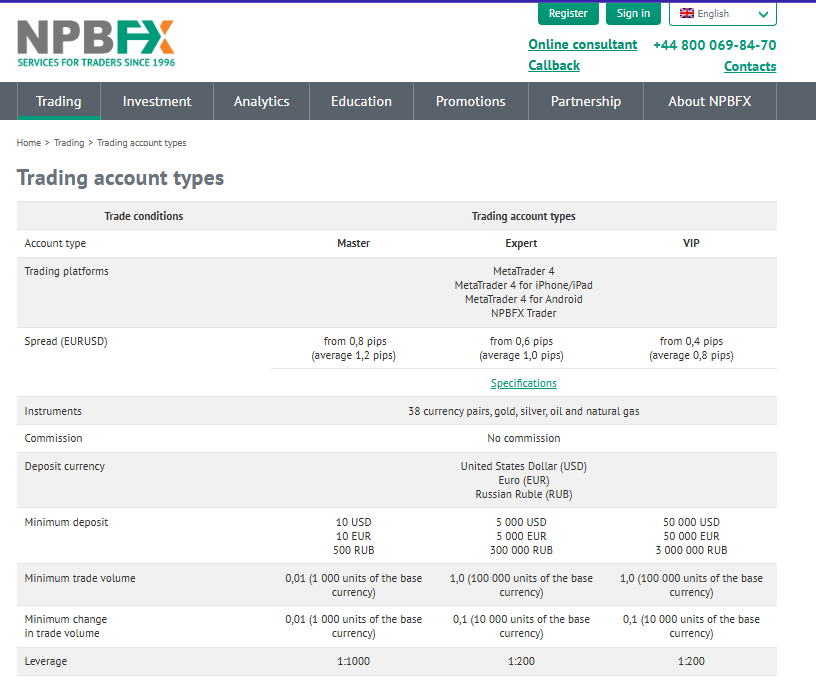Click the Trade conditions table header
This screenshot has width=816, height=683.
[x=144, y=216]
